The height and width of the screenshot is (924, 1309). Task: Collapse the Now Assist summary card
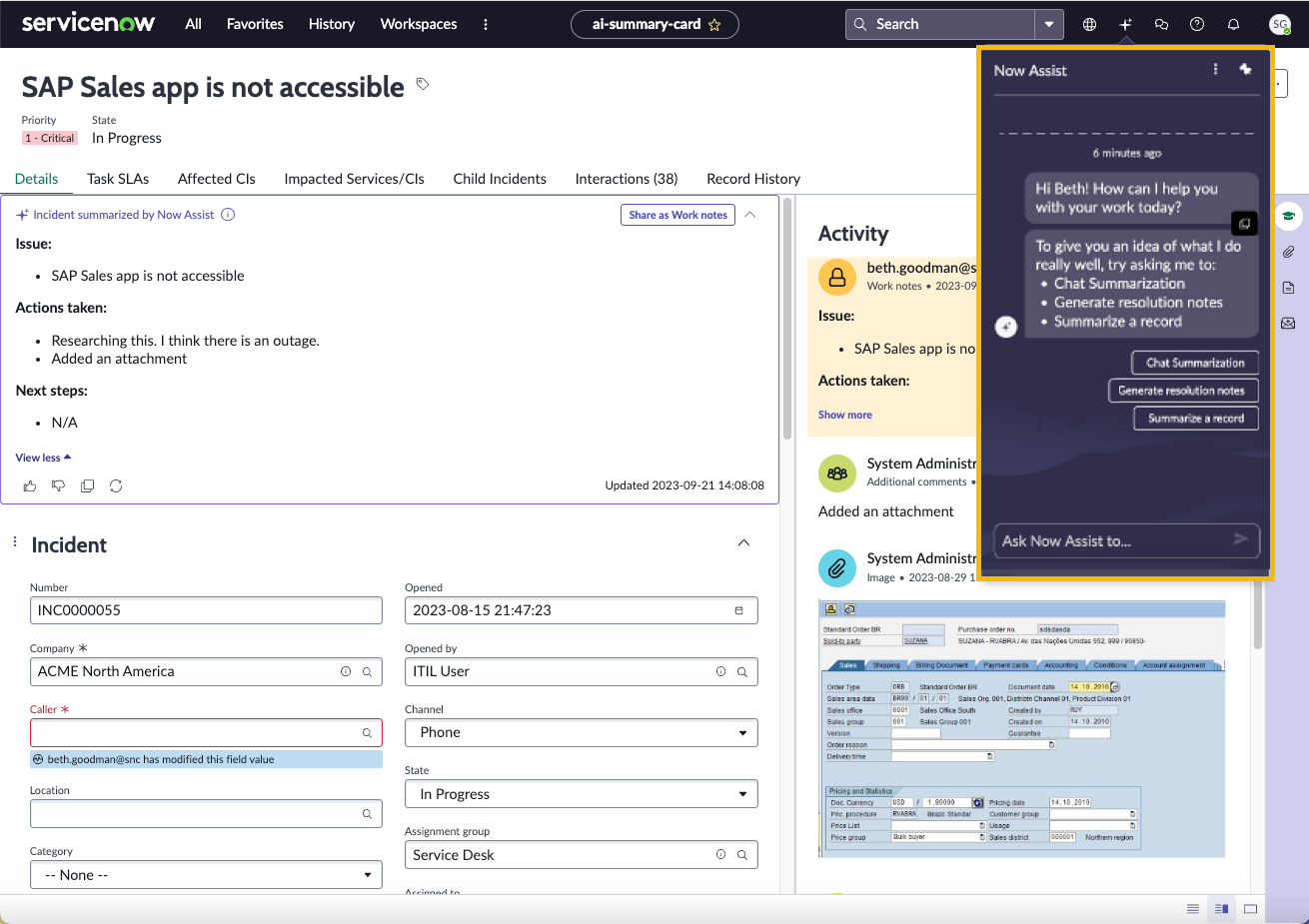click(750, 215)
